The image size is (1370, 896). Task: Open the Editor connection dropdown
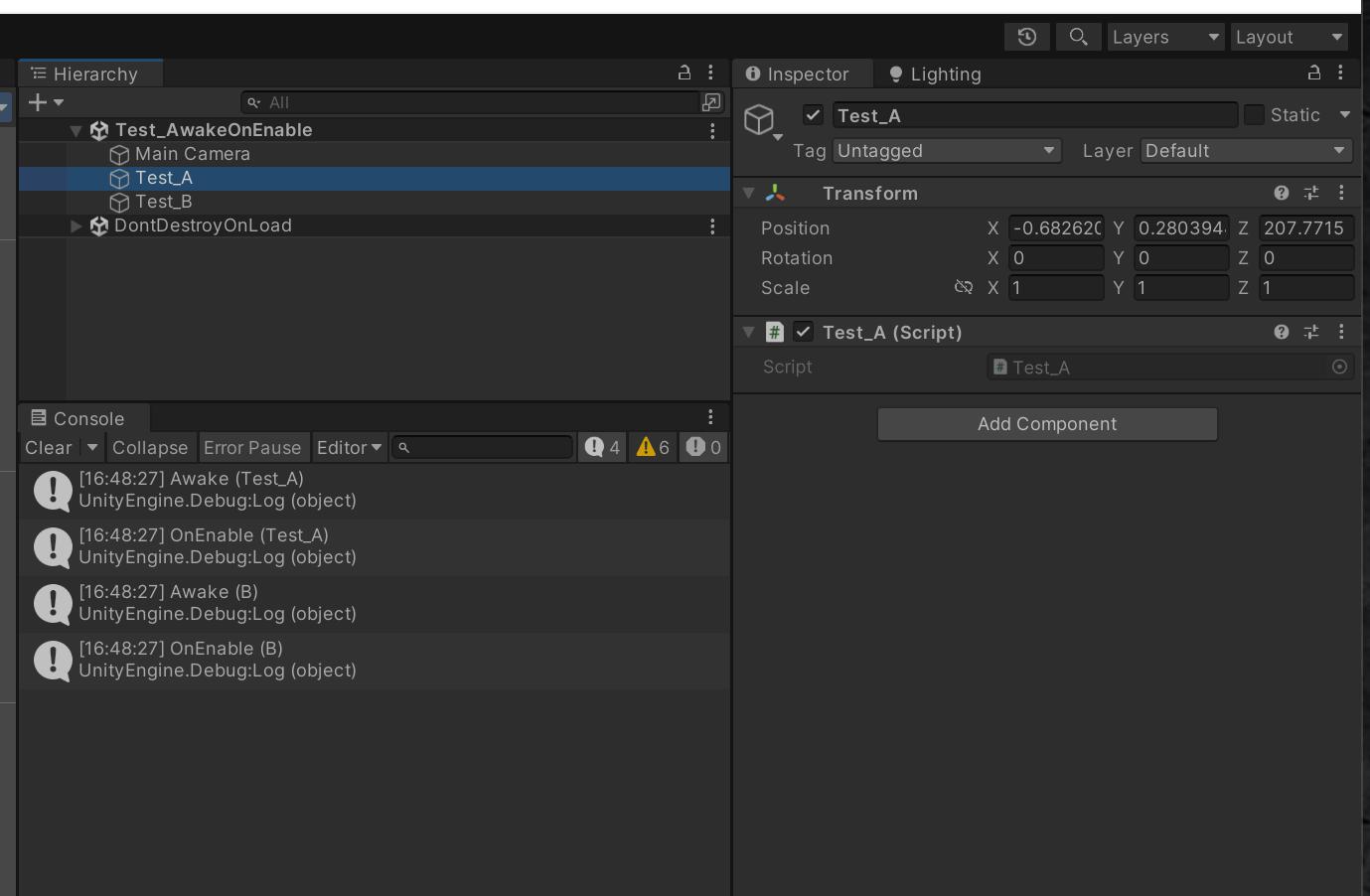349,448
